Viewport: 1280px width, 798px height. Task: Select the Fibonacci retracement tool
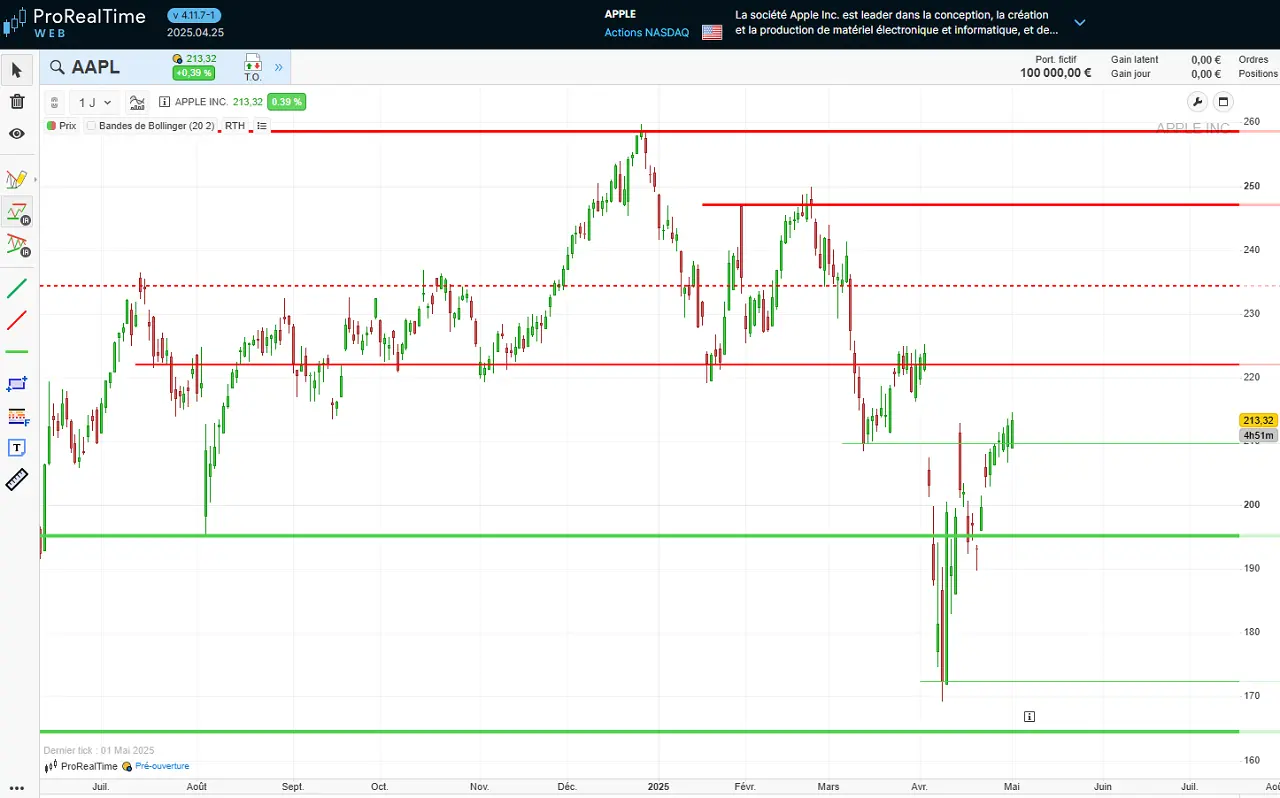[16, 416]
